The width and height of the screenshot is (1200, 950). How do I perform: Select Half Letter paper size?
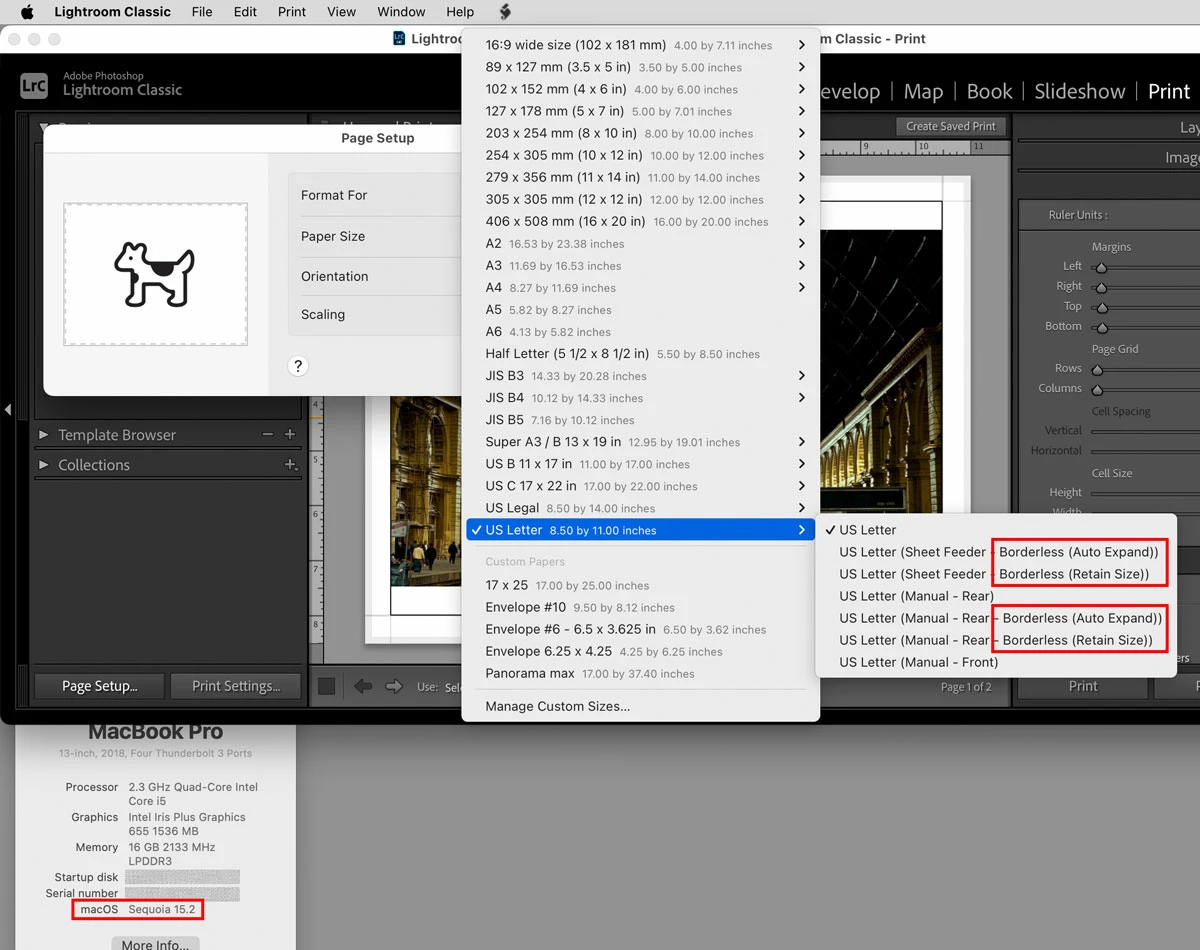point(640,353)
